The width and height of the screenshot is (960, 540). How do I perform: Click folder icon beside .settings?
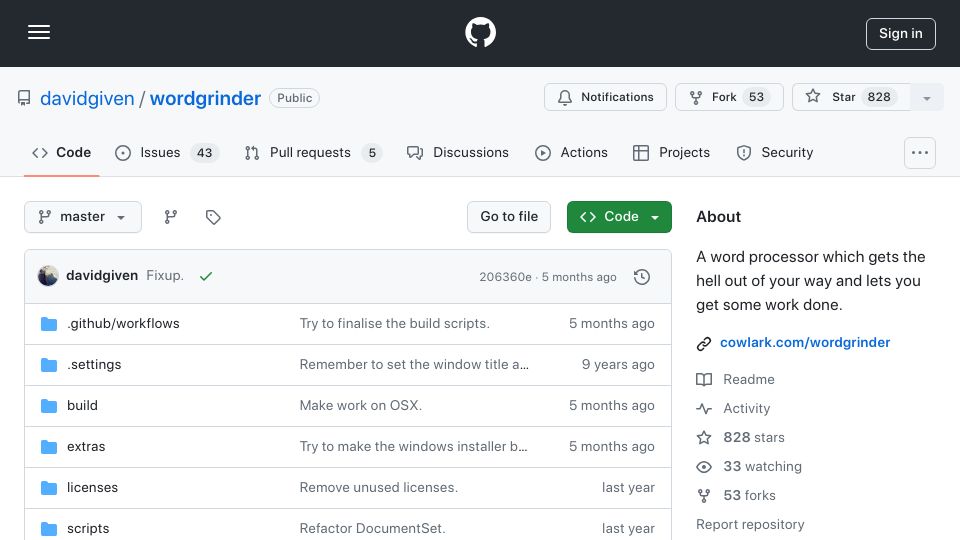pyautogui.click(x=49, y=365)
